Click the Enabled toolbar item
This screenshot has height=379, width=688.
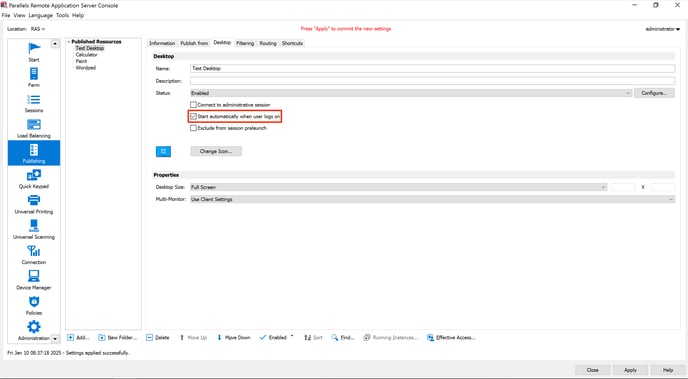(273, 337)
